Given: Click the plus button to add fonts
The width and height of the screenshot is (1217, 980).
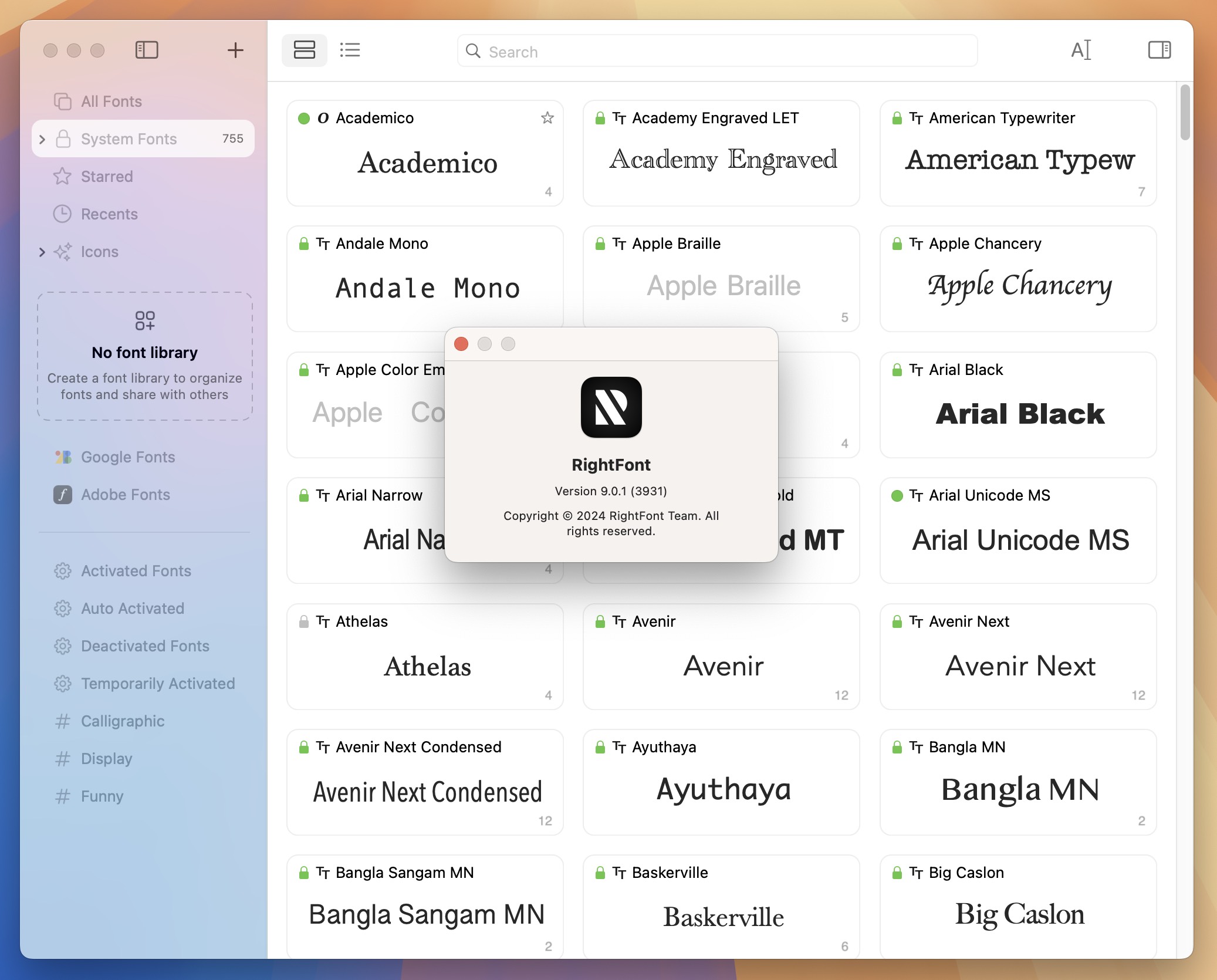Looking at the screenshot, I should click(235, 50).
